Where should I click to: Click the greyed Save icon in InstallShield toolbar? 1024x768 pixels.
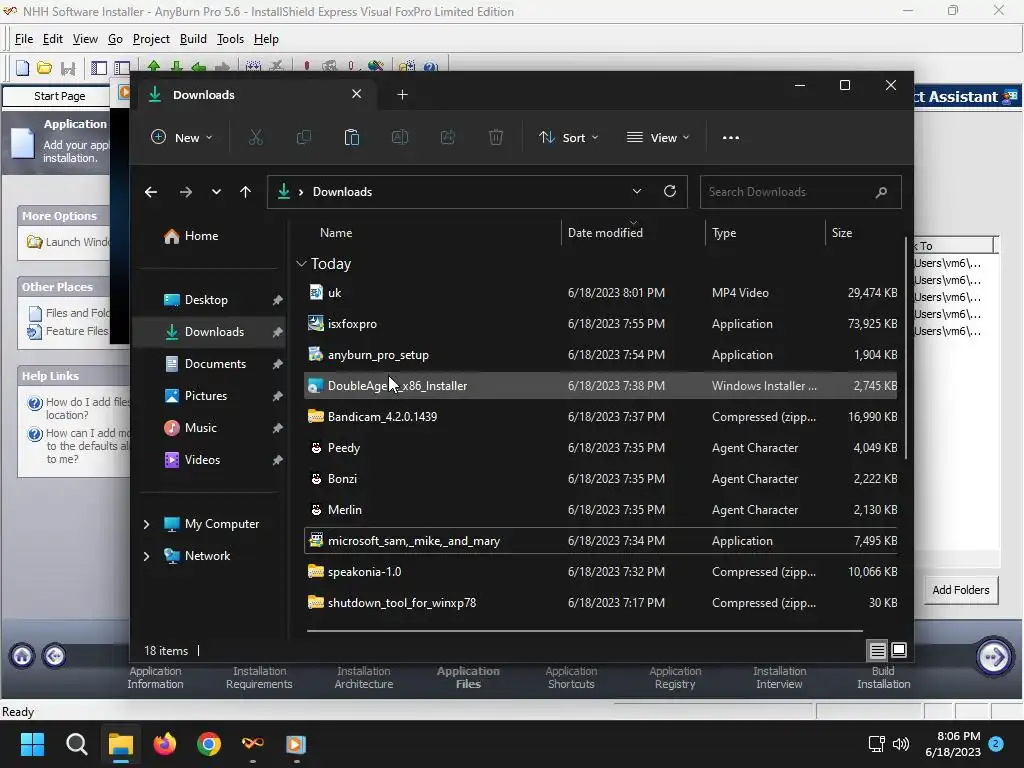[x=68, y=67]
